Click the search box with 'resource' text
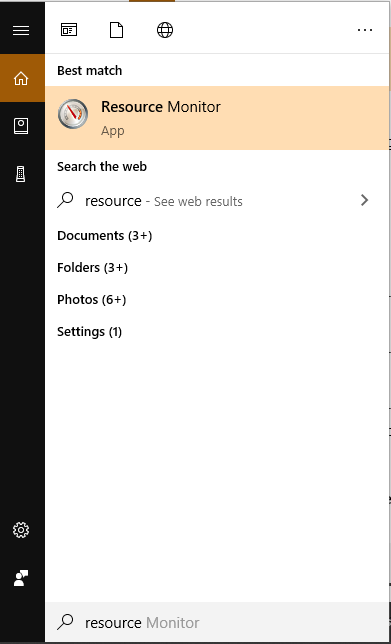Screen dimensions: 391x644 coord(216,623)
